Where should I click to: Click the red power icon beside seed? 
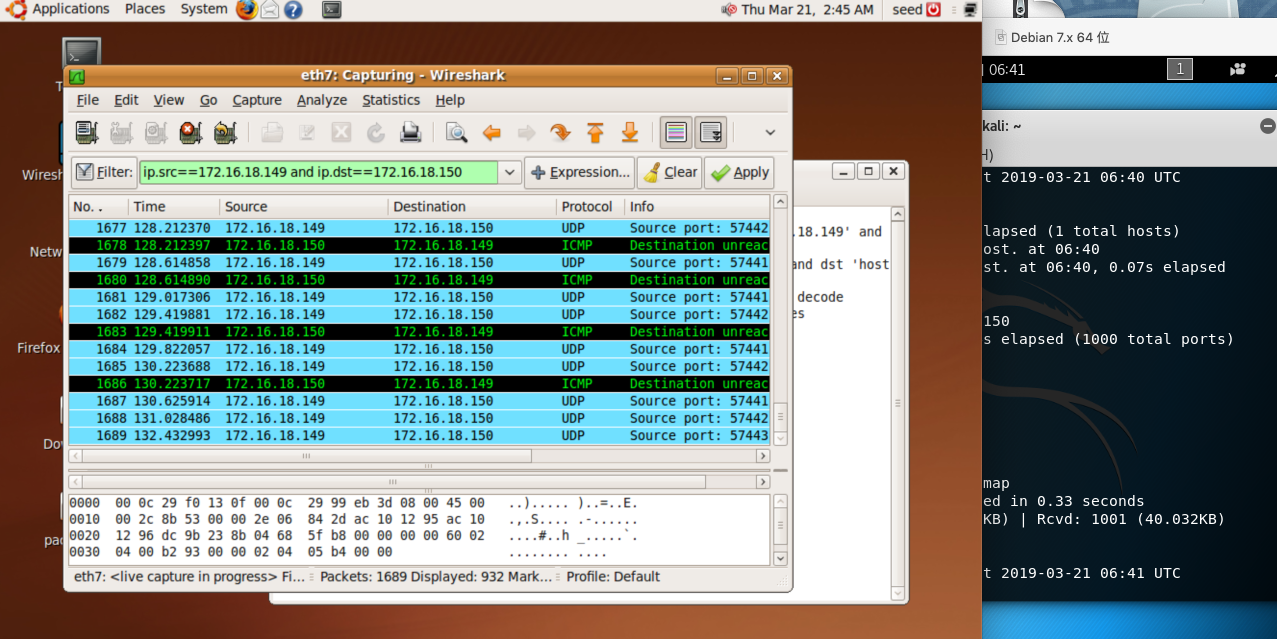(934, 9)
